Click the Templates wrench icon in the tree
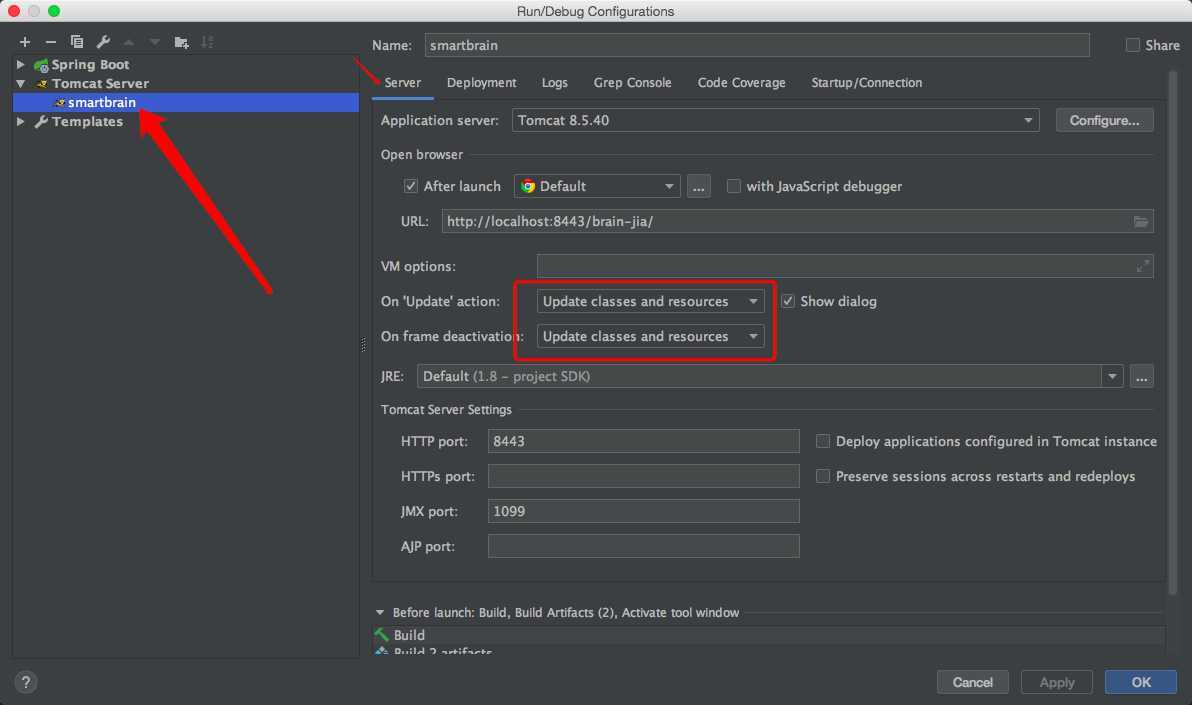Image resolution: width=1192 pixels, height=705 pixels. 41,122
